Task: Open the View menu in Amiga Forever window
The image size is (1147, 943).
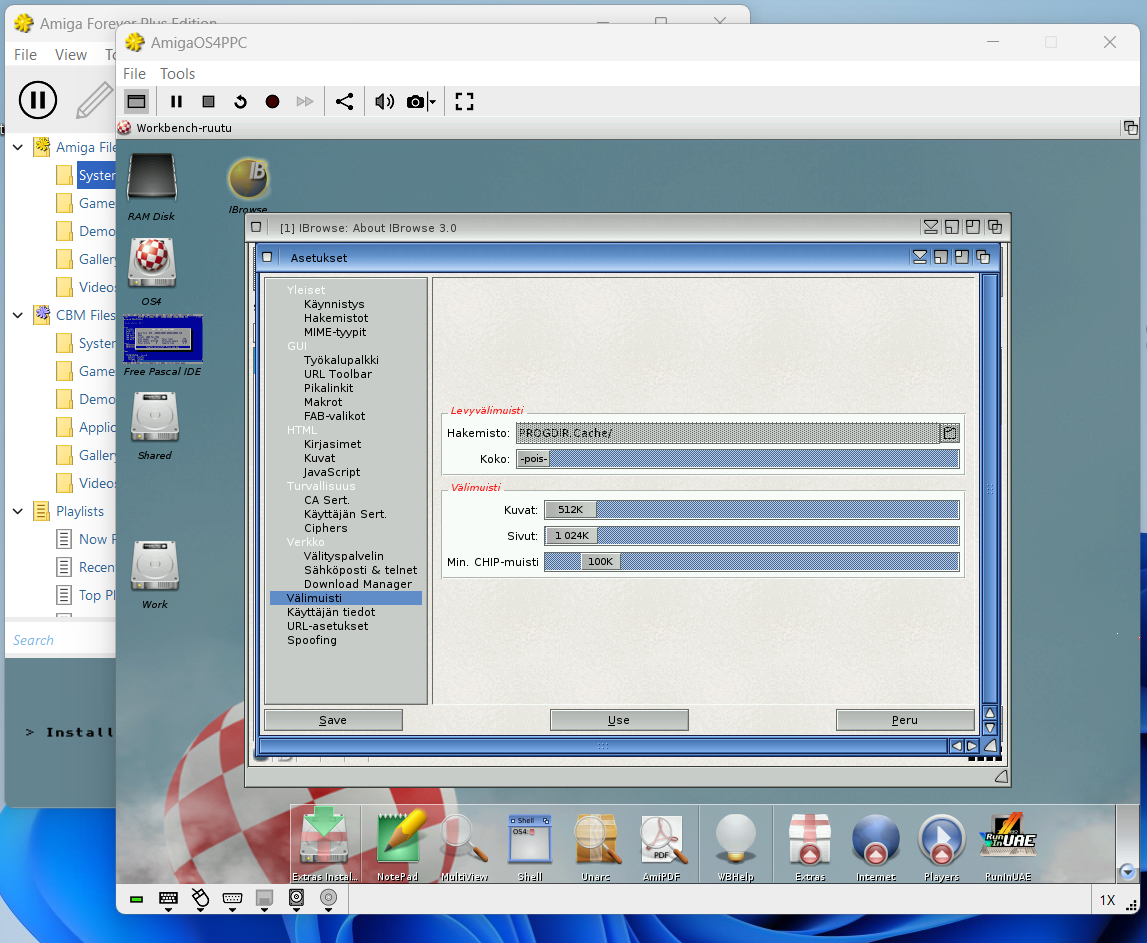Action: pos(71,55)
